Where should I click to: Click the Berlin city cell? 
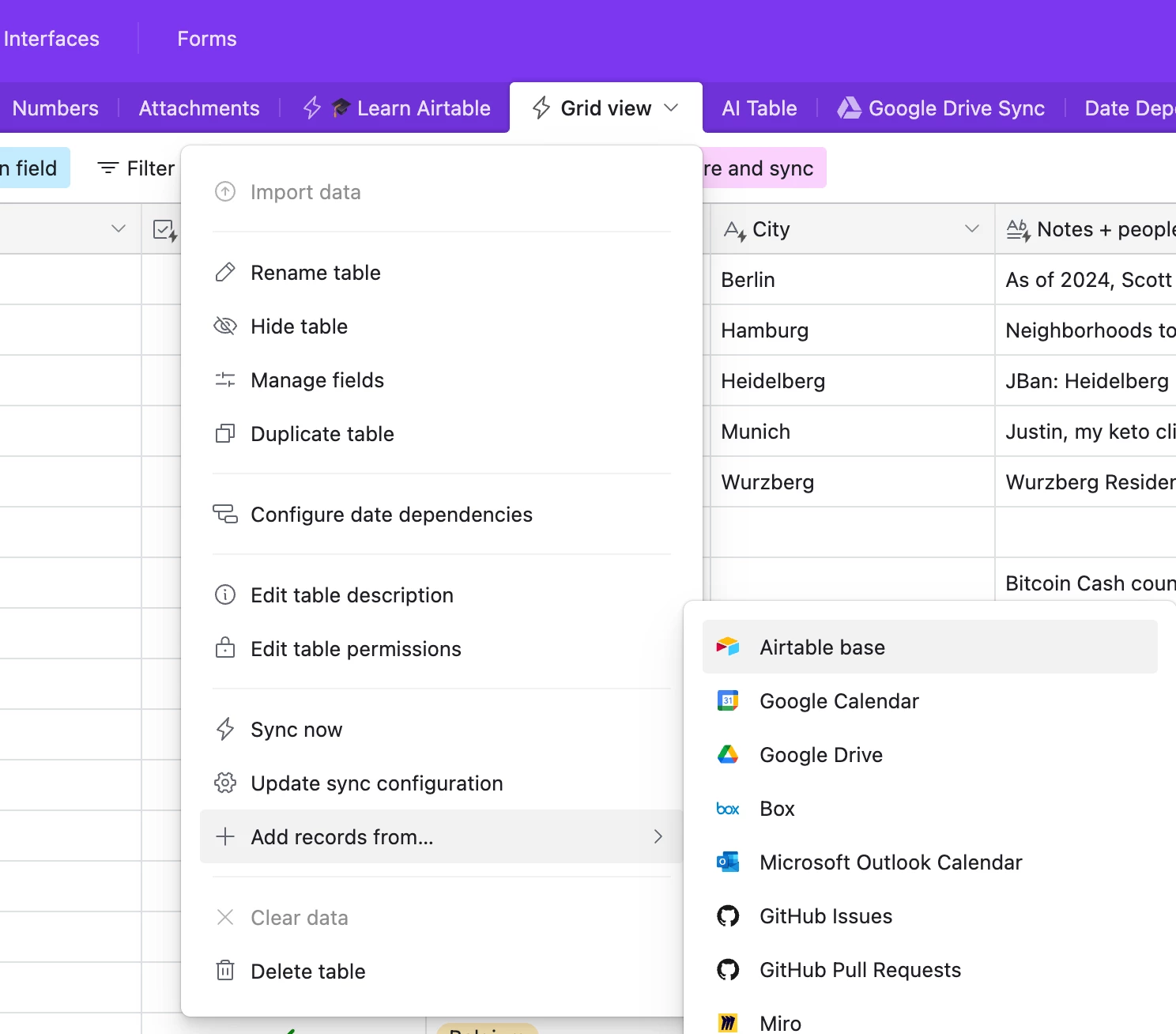pos(853,279)
